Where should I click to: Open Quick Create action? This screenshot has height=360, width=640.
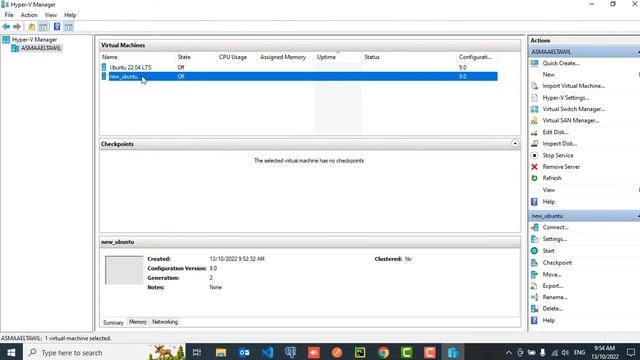coord(561,63)
